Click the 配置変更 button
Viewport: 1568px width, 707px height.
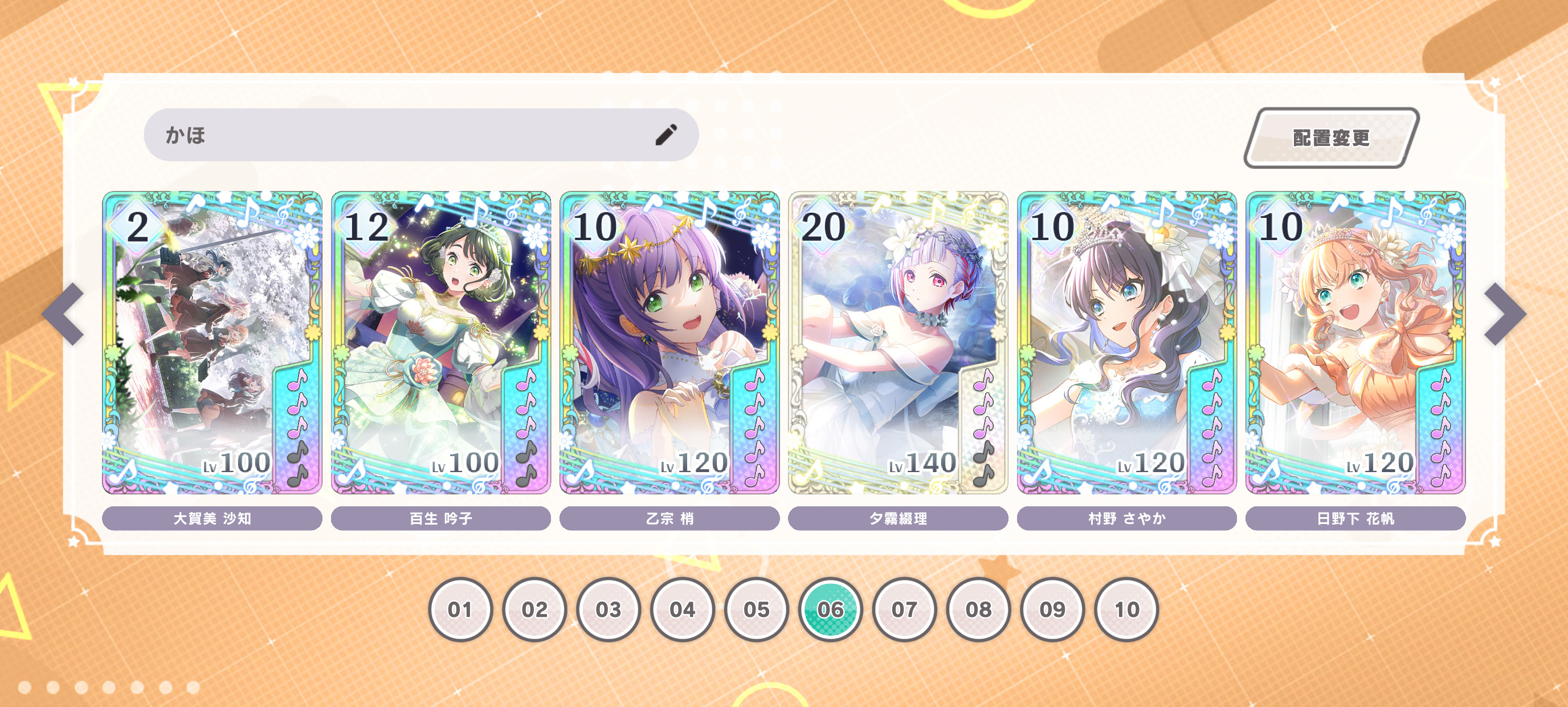pyautogui.click(x=1331, y=137)
